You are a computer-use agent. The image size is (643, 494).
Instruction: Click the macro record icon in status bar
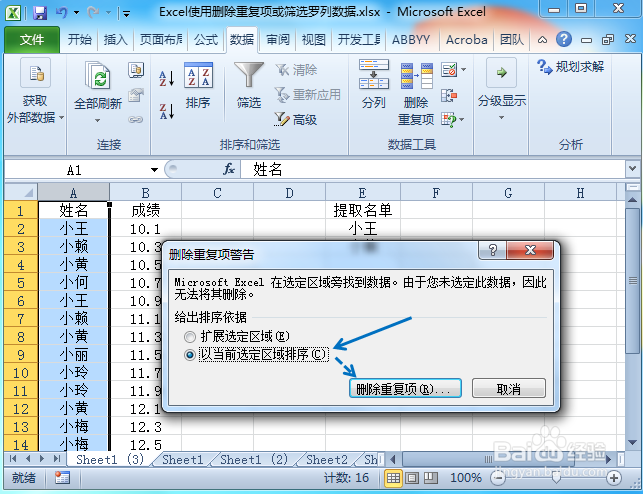62,478
